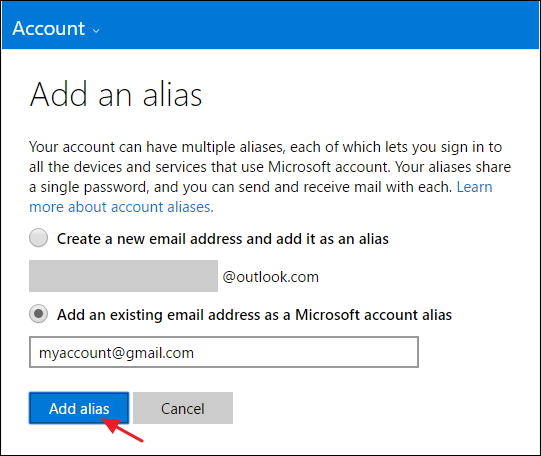Select the Create a new email address radio button
541x456 pixels.
coord(38,238)
